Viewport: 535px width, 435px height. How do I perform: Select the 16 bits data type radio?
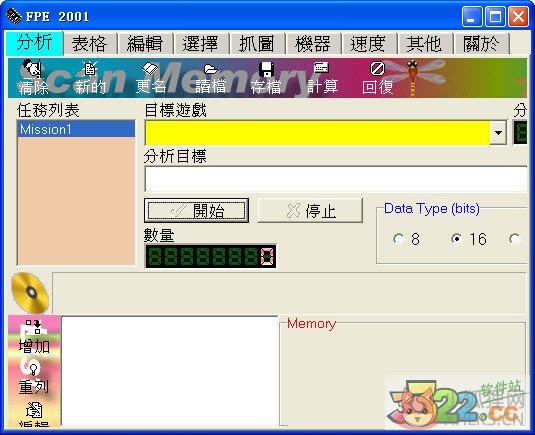click(456, 238)
